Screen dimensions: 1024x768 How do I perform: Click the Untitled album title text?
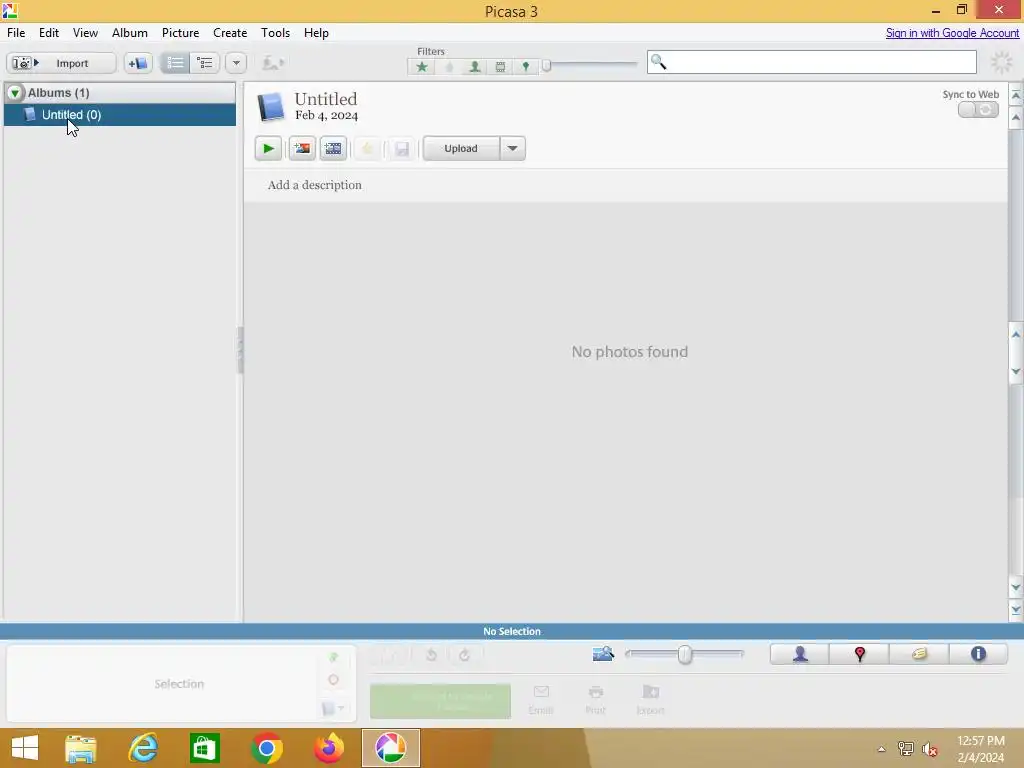tap(326, 99)
